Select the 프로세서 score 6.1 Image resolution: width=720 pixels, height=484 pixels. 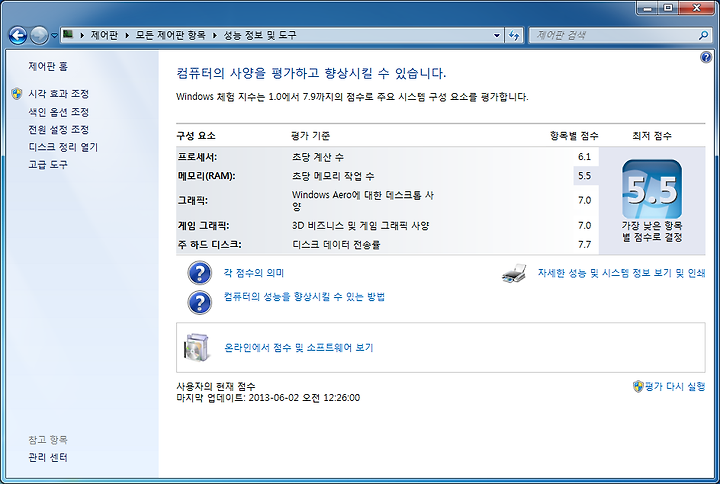click(584, 157)
